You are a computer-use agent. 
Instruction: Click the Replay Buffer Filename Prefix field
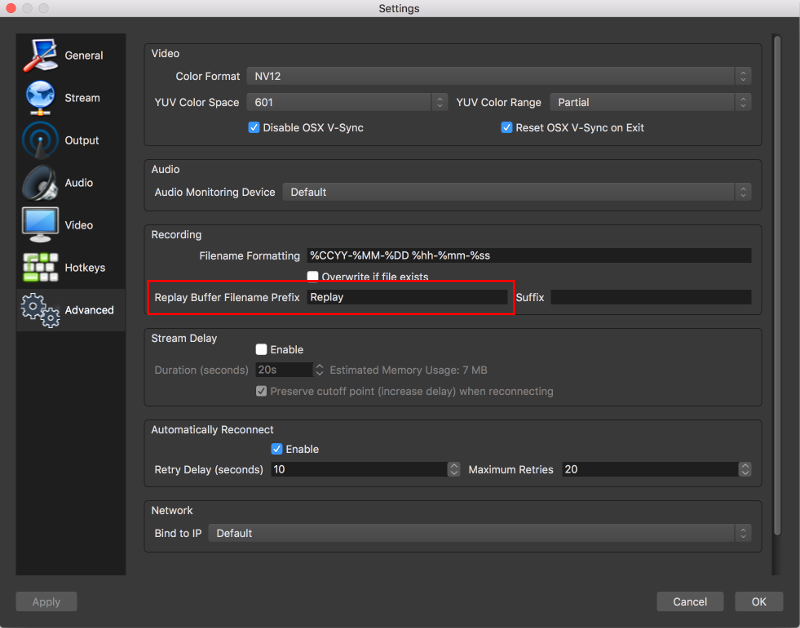coord(407,297)
